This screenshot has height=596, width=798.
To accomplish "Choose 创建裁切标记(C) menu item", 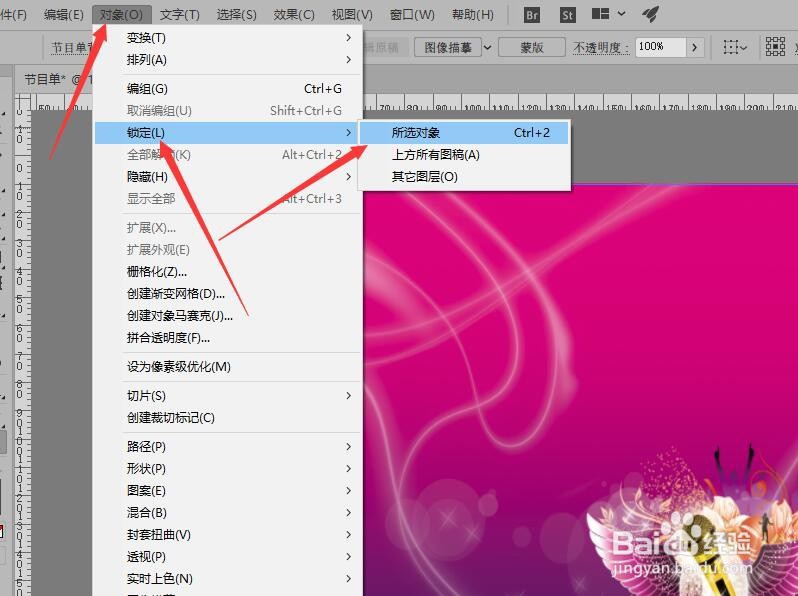I will 227,417.
